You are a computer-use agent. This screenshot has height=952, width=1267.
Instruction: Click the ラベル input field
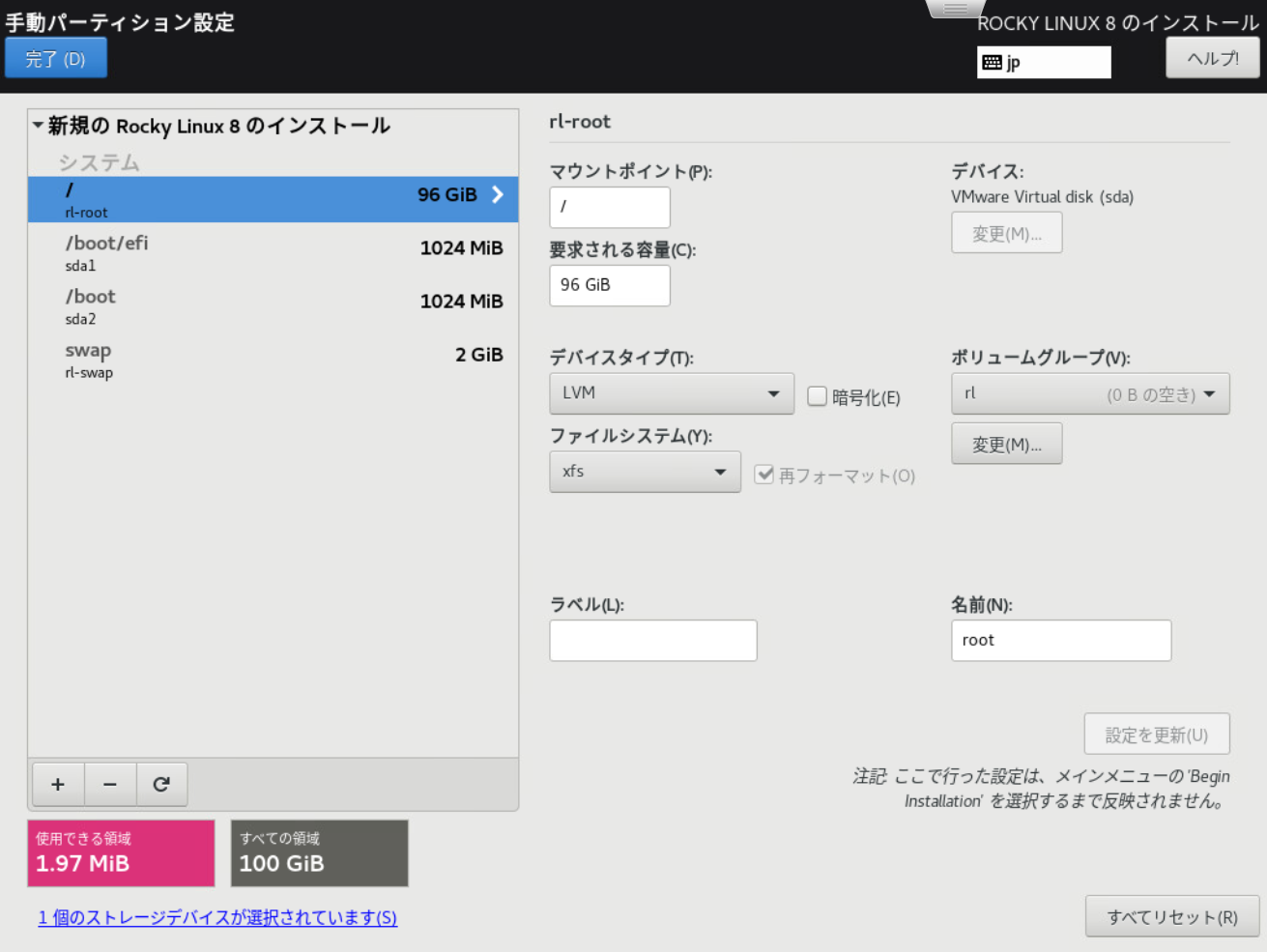coord(652,640)
